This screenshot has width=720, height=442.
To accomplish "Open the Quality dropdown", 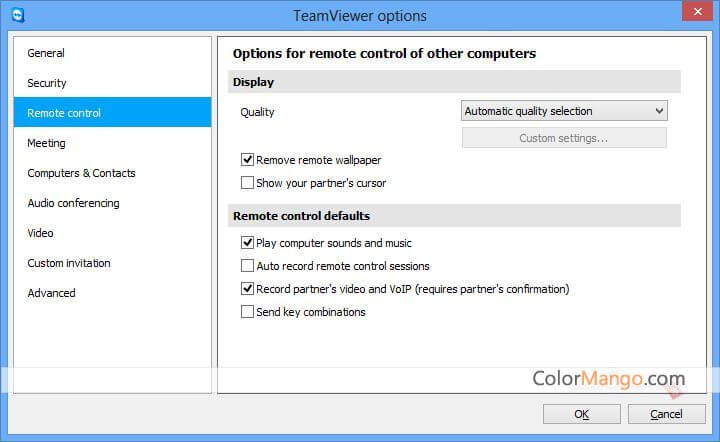I will (x=564, y=111).
